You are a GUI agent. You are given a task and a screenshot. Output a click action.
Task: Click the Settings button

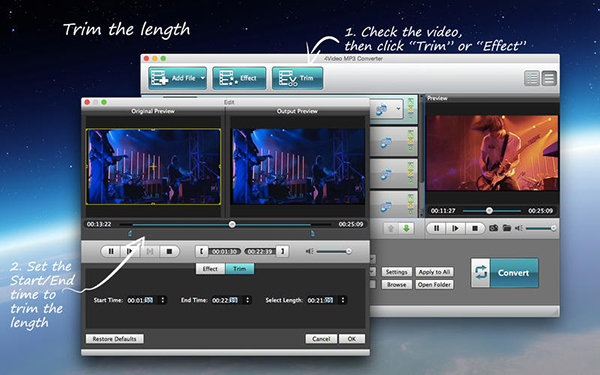[x=396, y=272]
